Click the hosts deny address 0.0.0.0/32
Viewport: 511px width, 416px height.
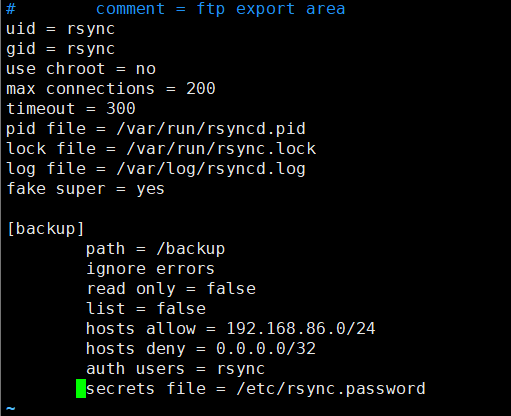tap(266, 349)
